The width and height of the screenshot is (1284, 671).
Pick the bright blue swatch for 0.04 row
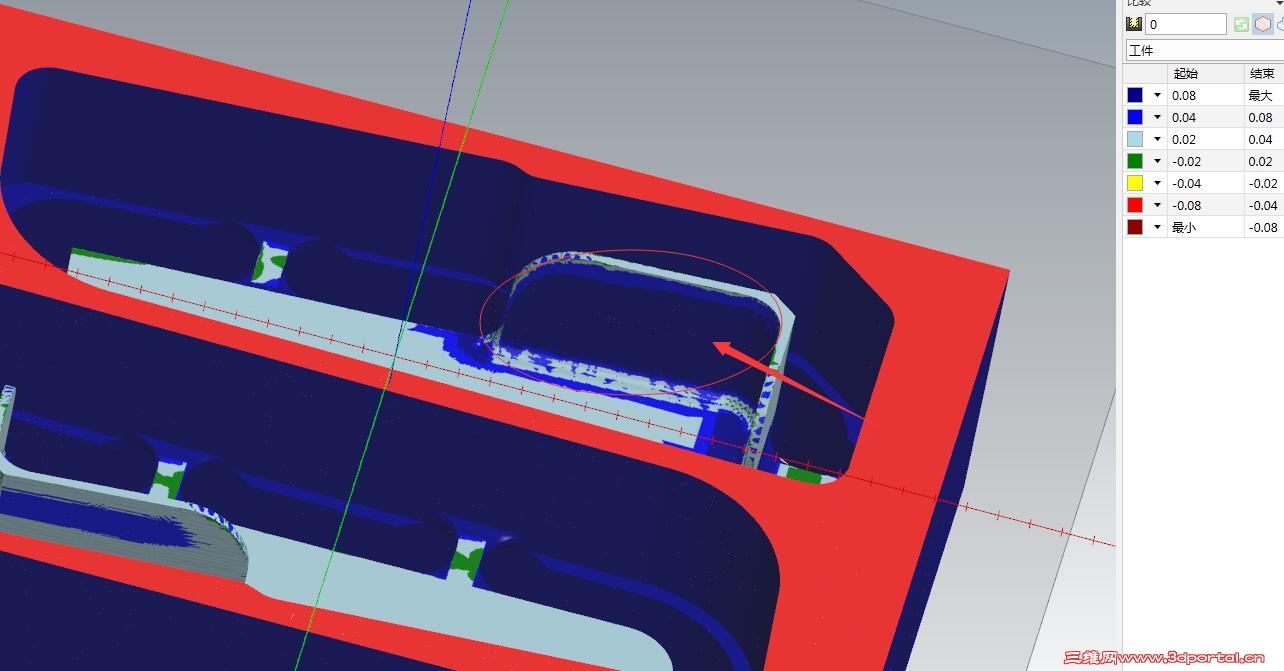pos(1135,117)
